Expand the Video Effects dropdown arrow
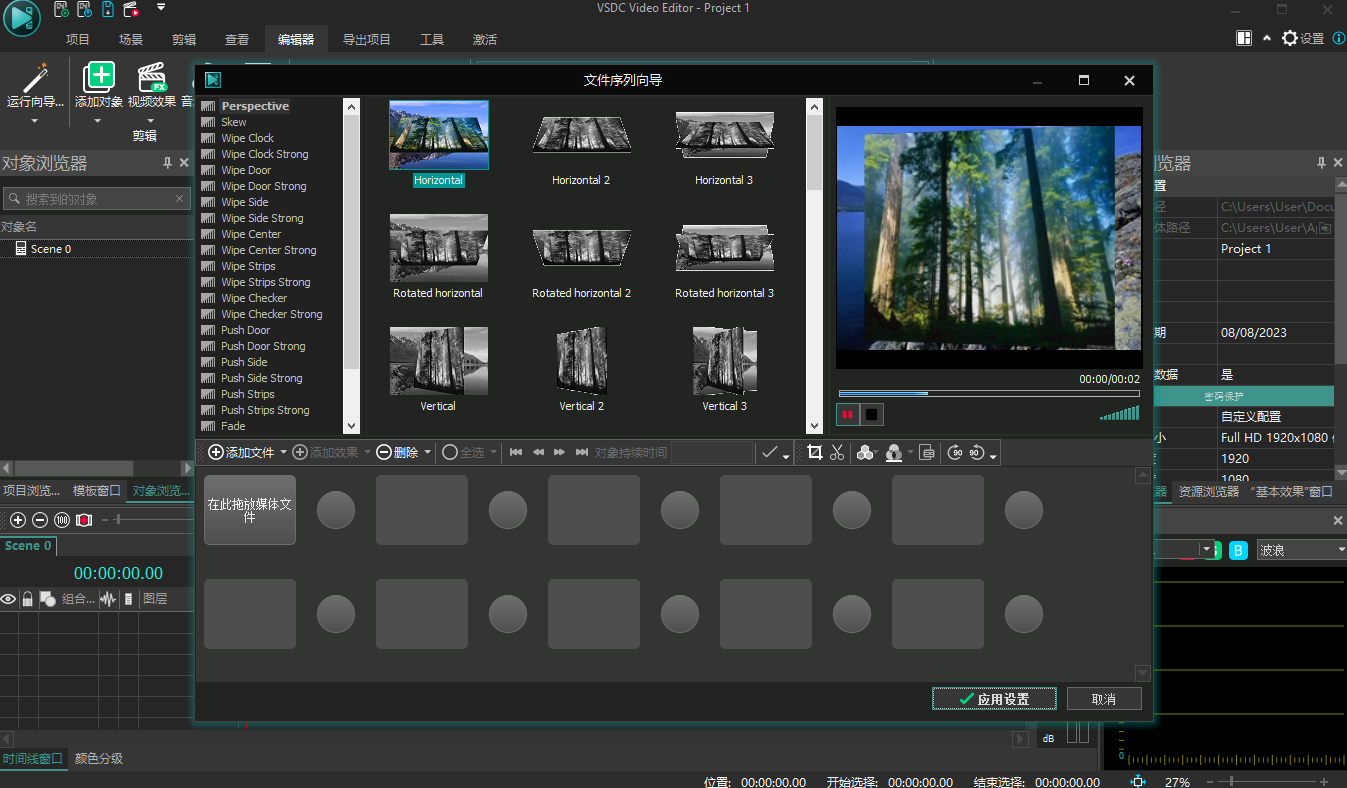The width and height of the screenshot is (1347, 788). [152, 121]
